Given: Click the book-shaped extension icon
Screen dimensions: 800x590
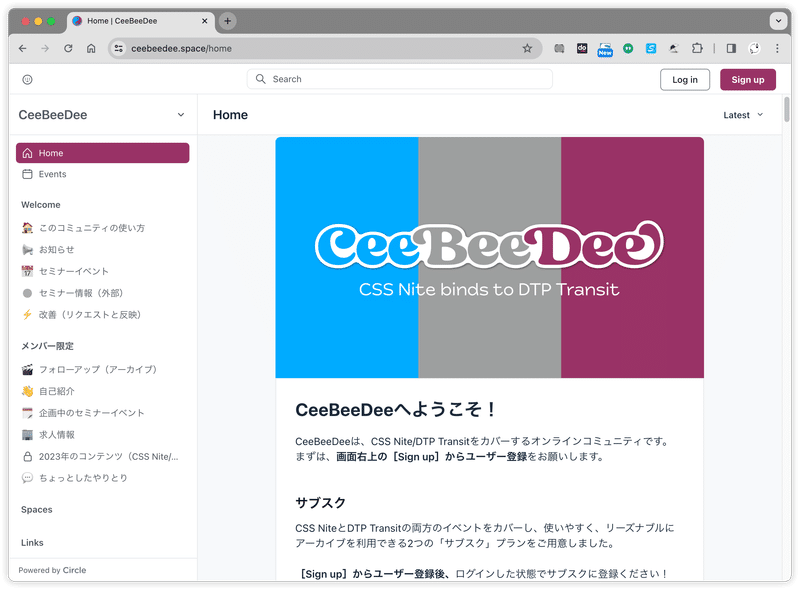Looking at the screenshot, I should click(x=559, y=48).
